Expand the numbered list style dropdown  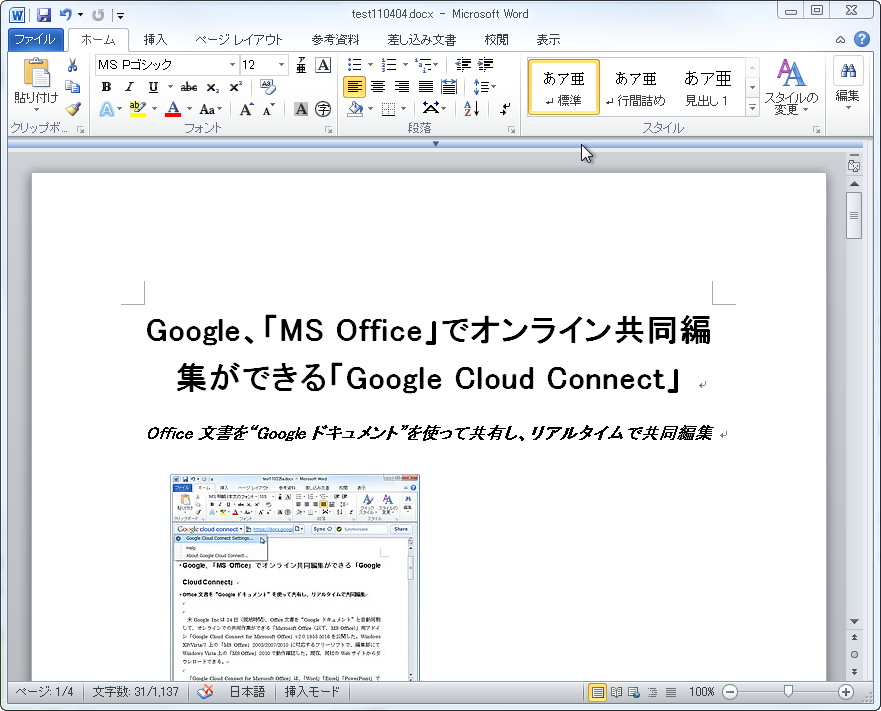point(405,65)
